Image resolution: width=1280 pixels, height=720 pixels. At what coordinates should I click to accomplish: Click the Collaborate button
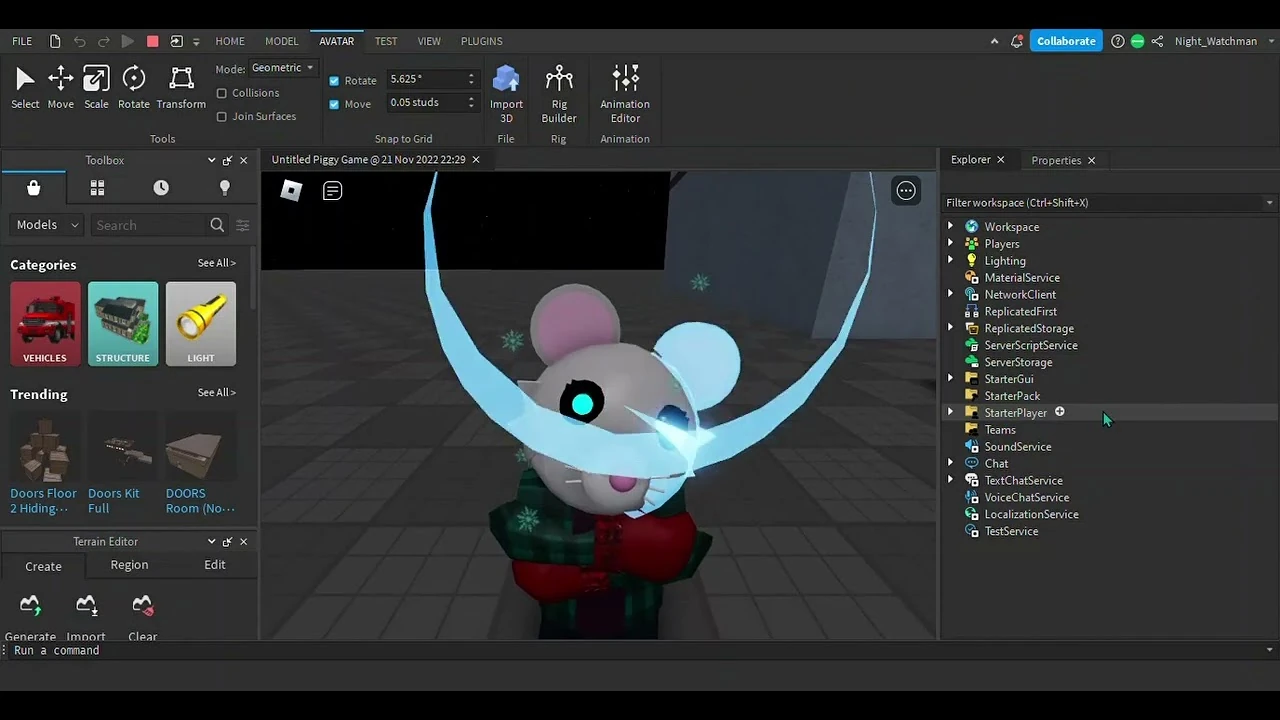coord(1065,41)
